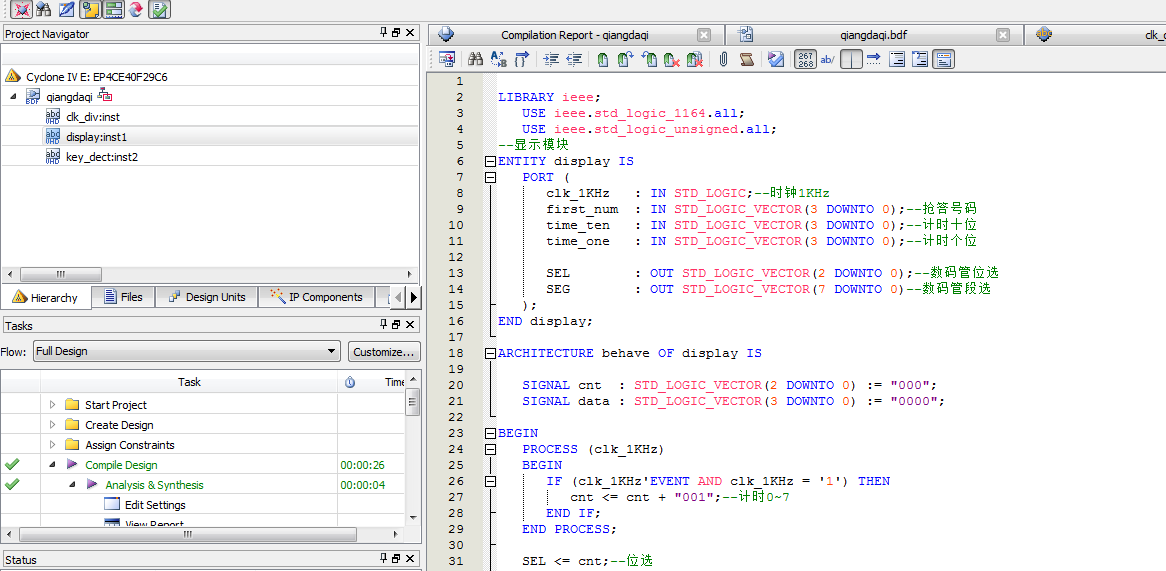Click the binoculars Find icon in editor toolbar
This screenshot has width=1166, height=571.
[476, 60]
